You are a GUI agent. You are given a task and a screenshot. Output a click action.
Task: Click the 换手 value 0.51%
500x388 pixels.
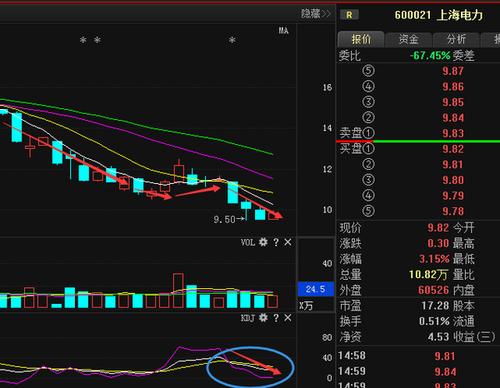(x=434, y=321)
